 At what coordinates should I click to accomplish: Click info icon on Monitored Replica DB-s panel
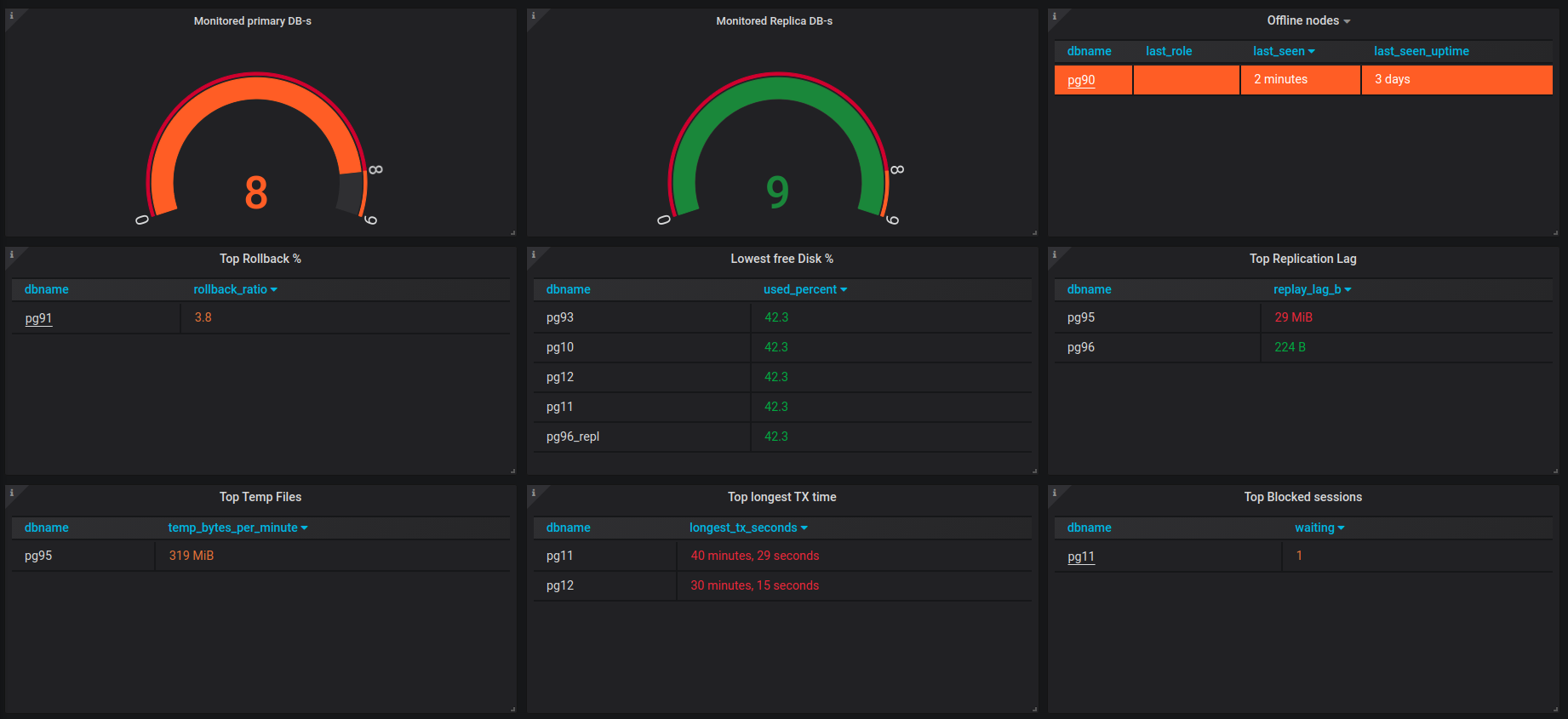(534, 16)
